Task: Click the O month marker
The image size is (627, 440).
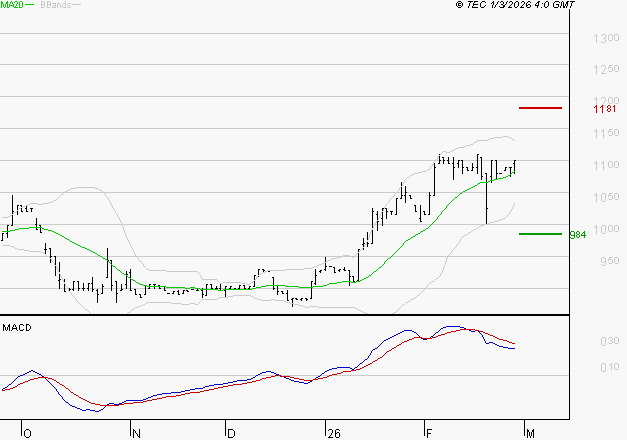Action: (x=27, y=434)
